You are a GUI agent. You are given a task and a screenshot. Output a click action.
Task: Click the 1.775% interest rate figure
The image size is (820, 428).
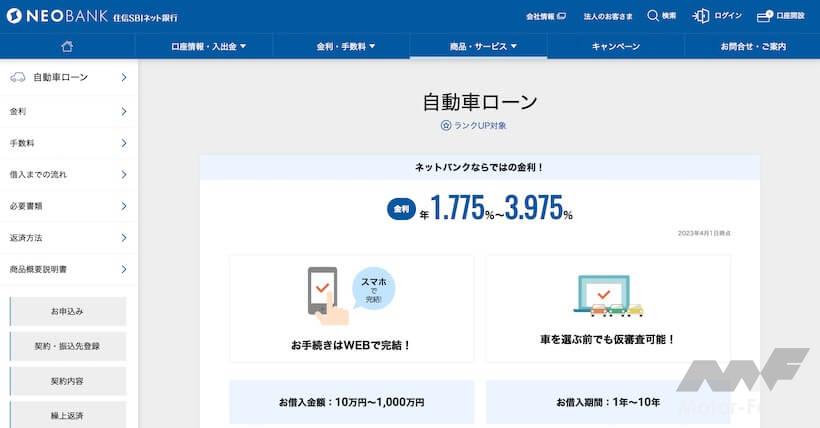462,208
